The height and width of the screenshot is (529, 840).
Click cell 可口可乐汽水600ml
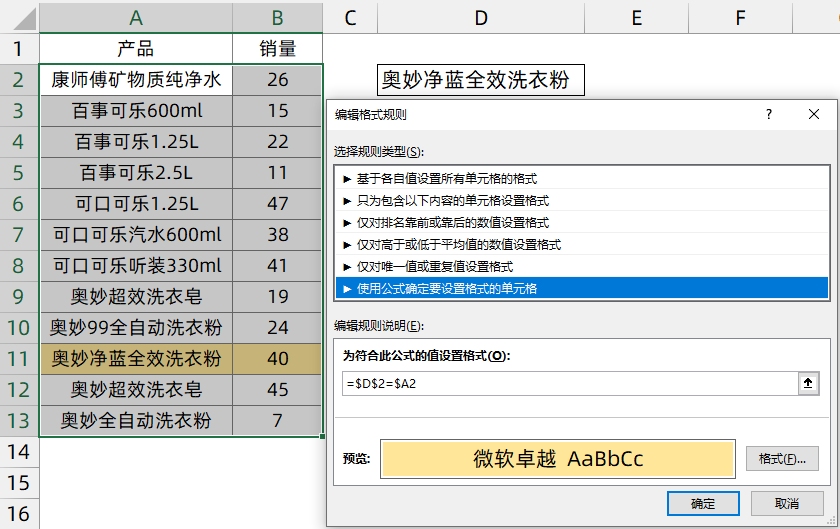pos(136,235)
